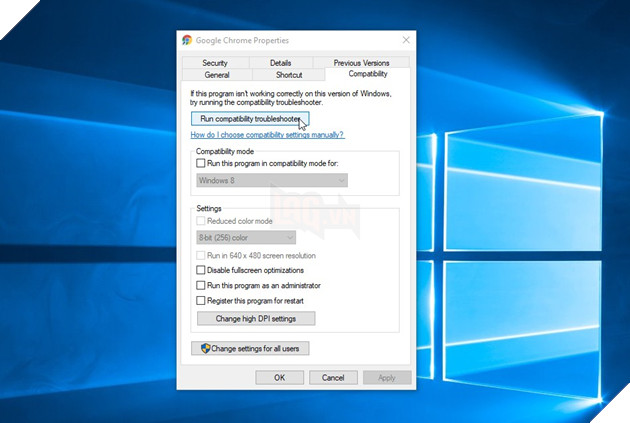Open the choose compatibility settings manually link
This screenshot has width=630, height=423.
(x=267, y=135)
